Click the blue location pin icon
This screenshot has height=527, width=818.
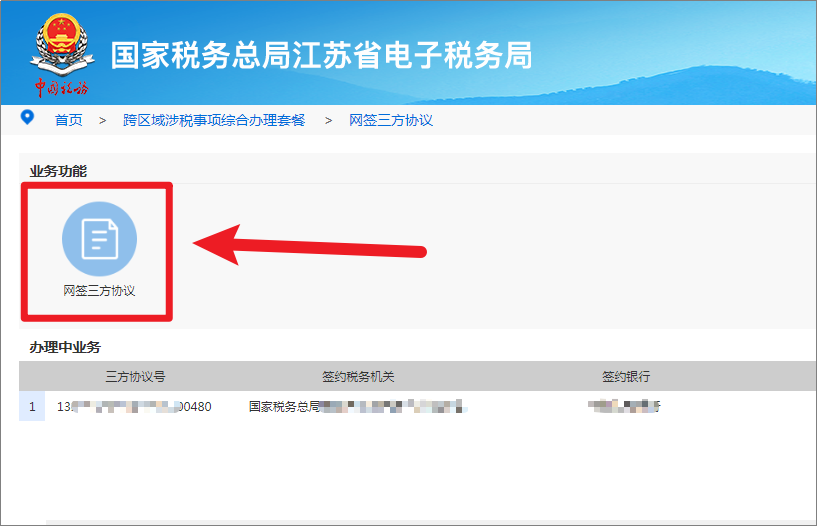(27, 117)
